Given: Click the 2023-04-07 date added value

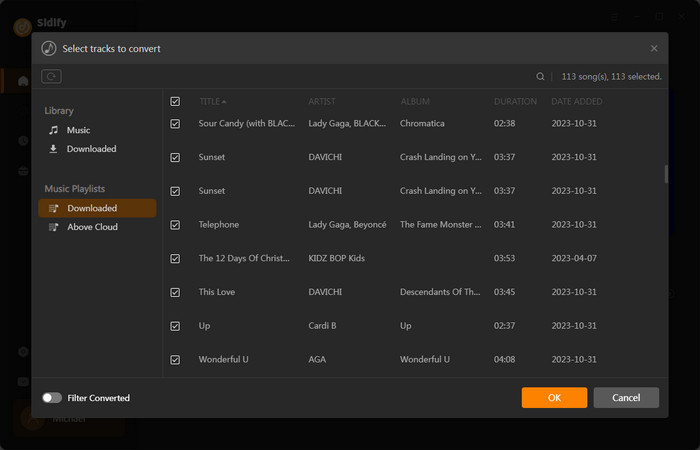Looking at the screenshot, I should (574, 258).
